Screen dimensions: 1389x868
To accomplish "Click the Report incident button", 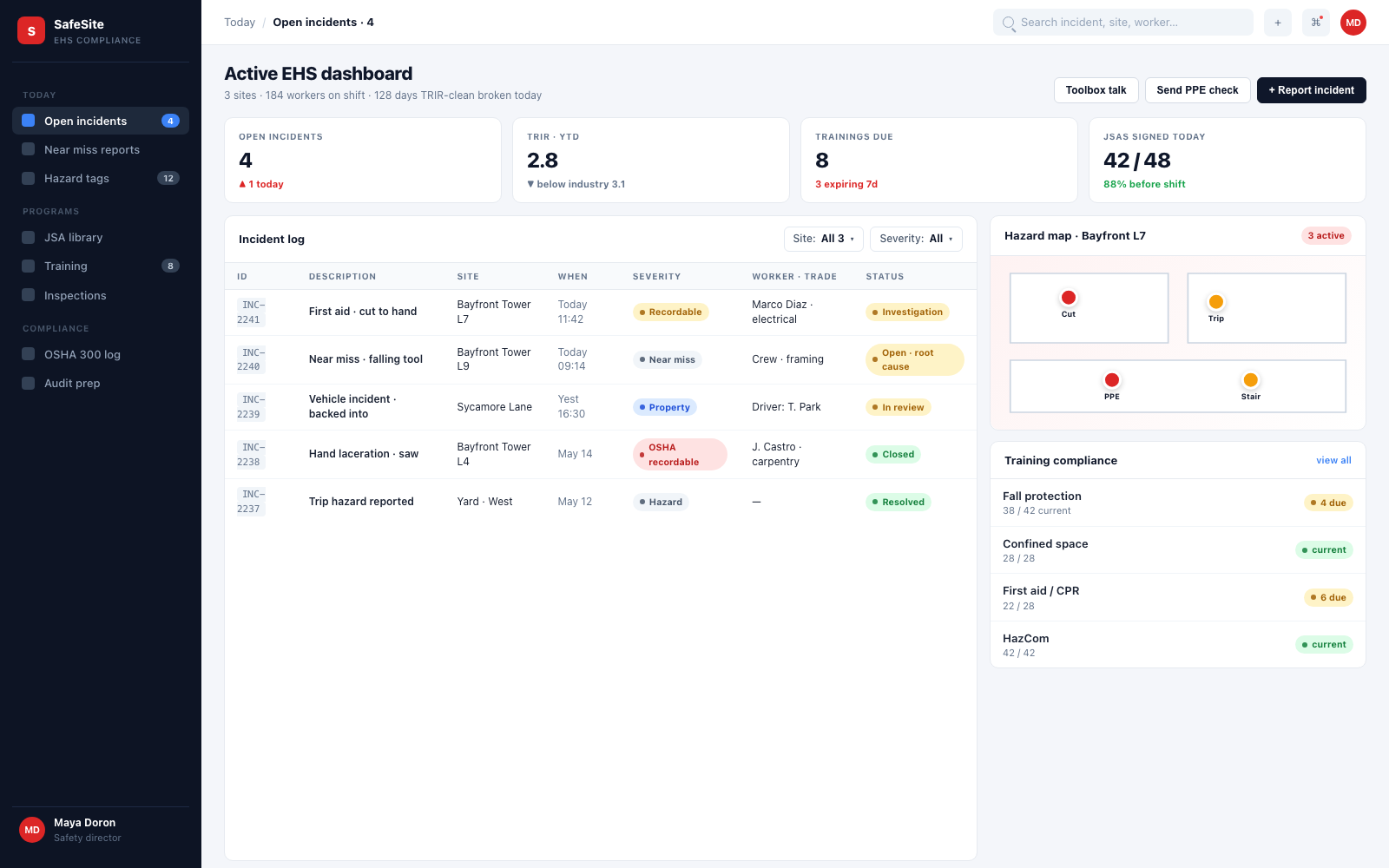I will pyautogui.click(x=1311, y=90).
